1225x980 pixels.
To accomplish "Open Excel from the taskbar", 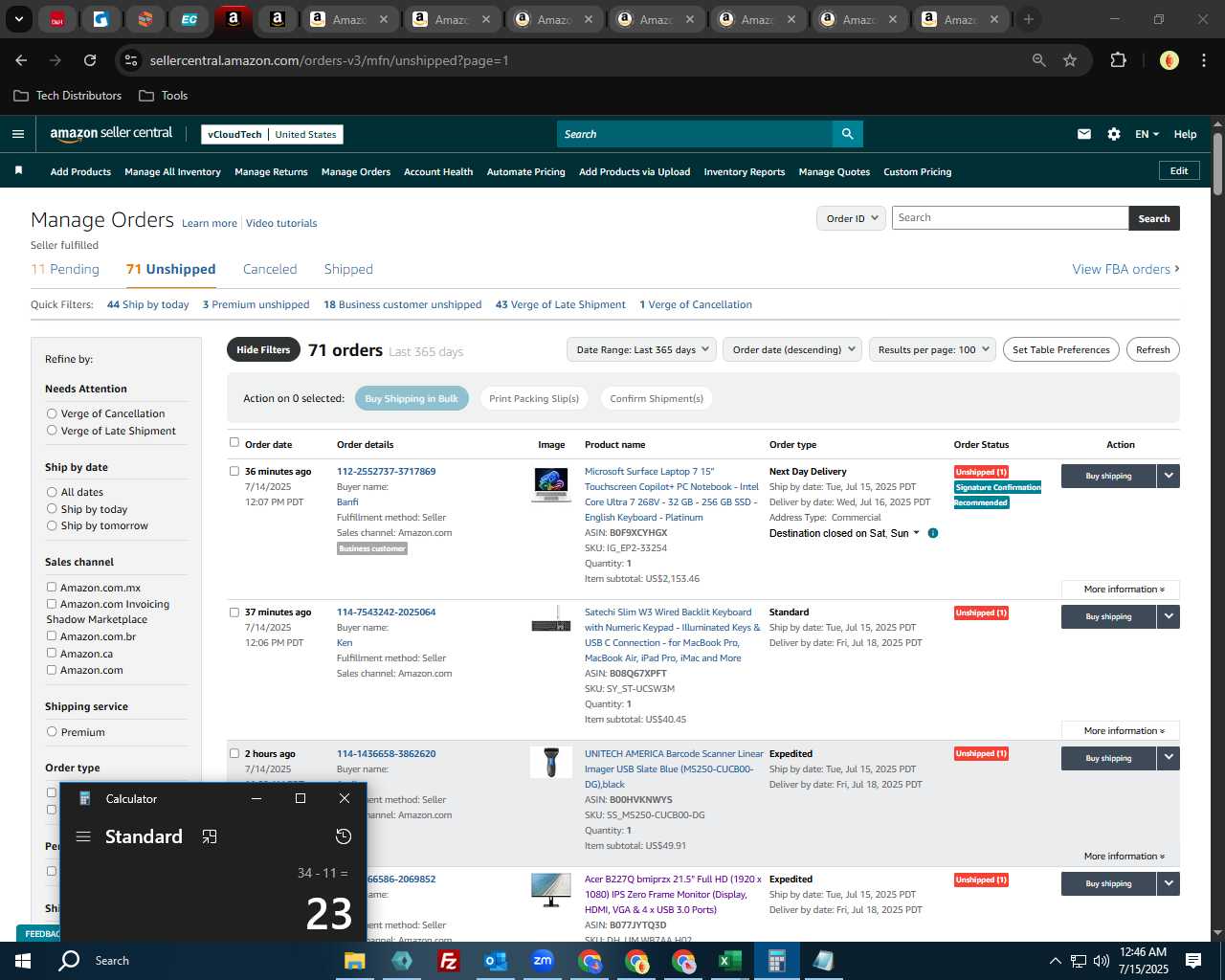I will pos(729,961).
